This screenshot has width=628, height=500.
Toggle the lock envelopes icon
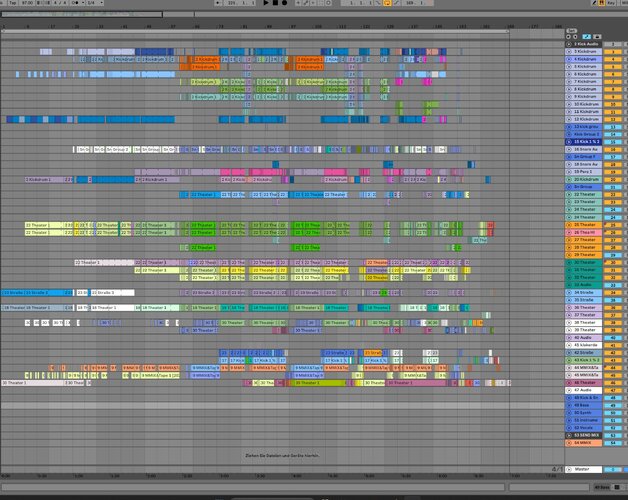click(597, 36)
